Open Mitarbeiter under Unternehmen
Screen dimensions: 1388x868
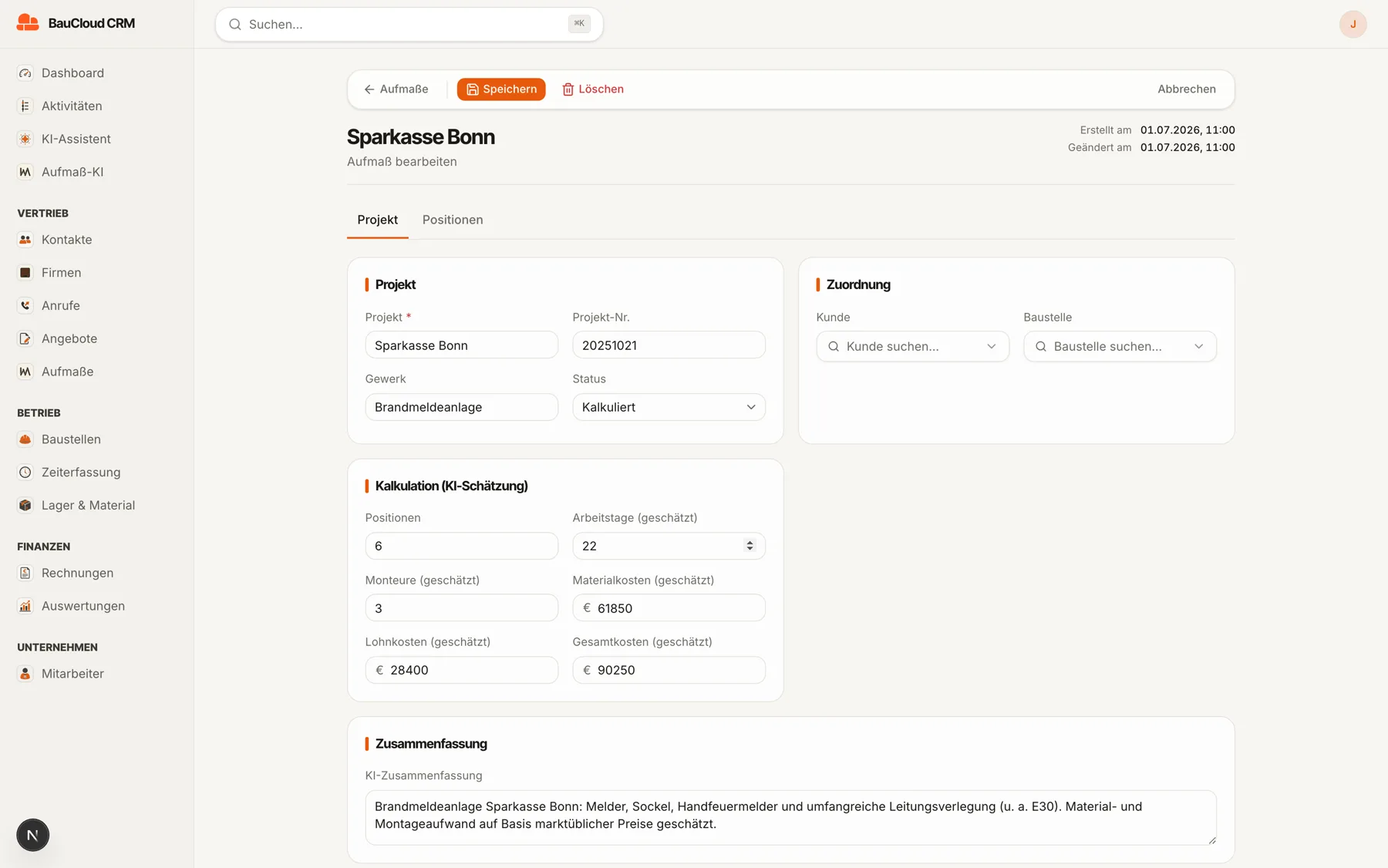[72, 674]
